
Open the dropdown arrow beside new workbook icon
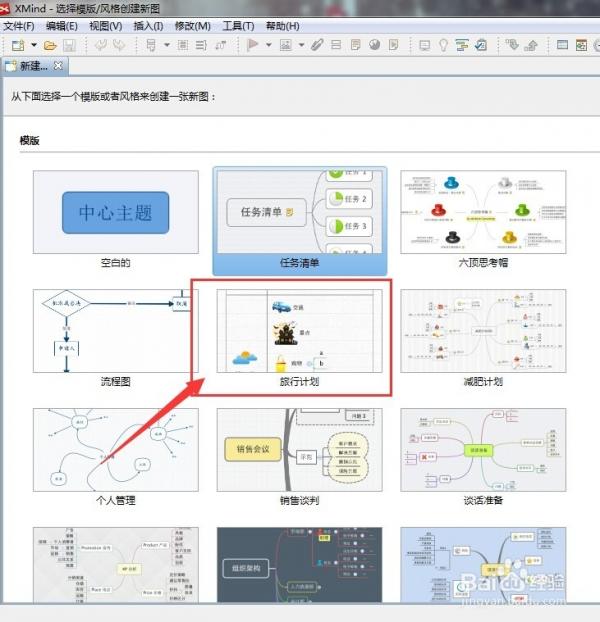pos(34,45)
